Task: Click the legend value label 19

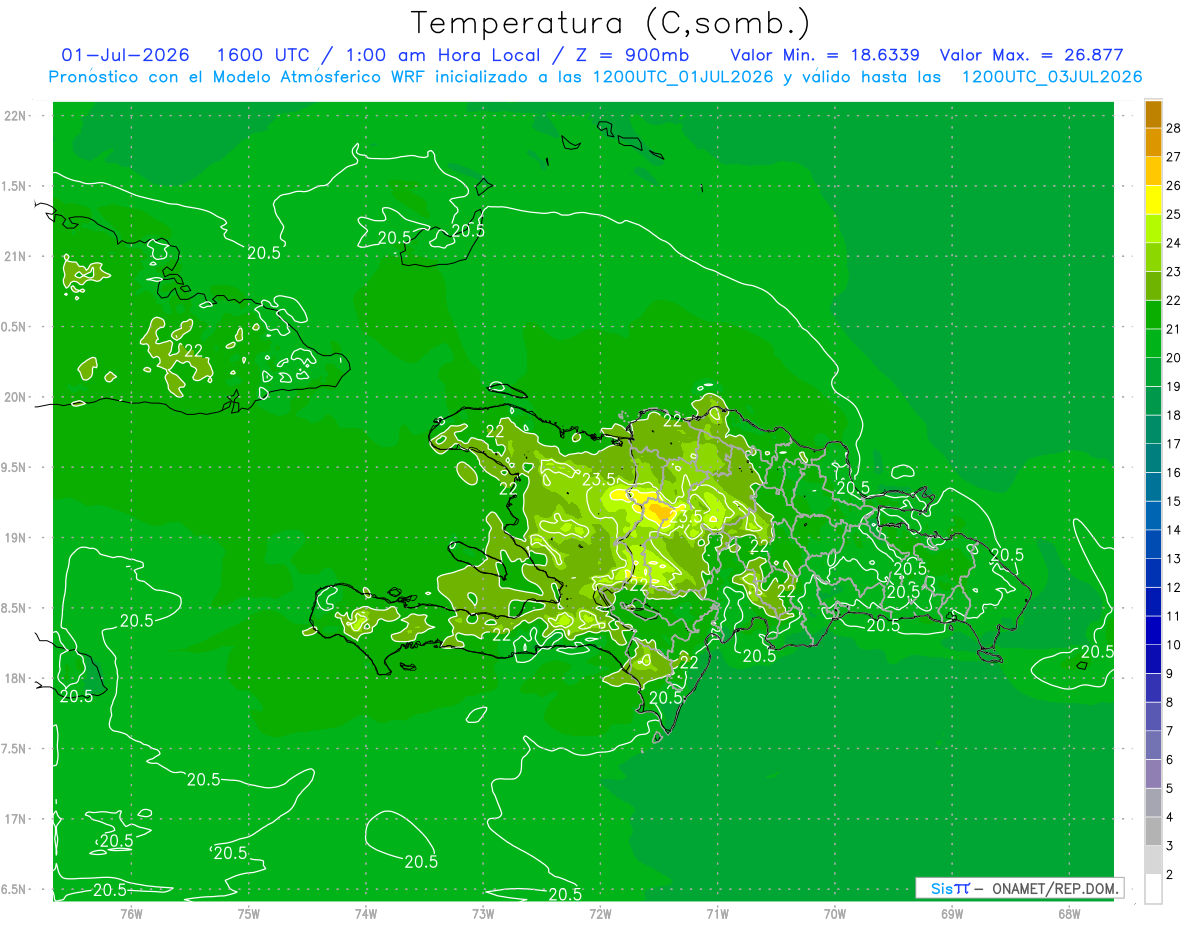Action: tap(1174, 387)
